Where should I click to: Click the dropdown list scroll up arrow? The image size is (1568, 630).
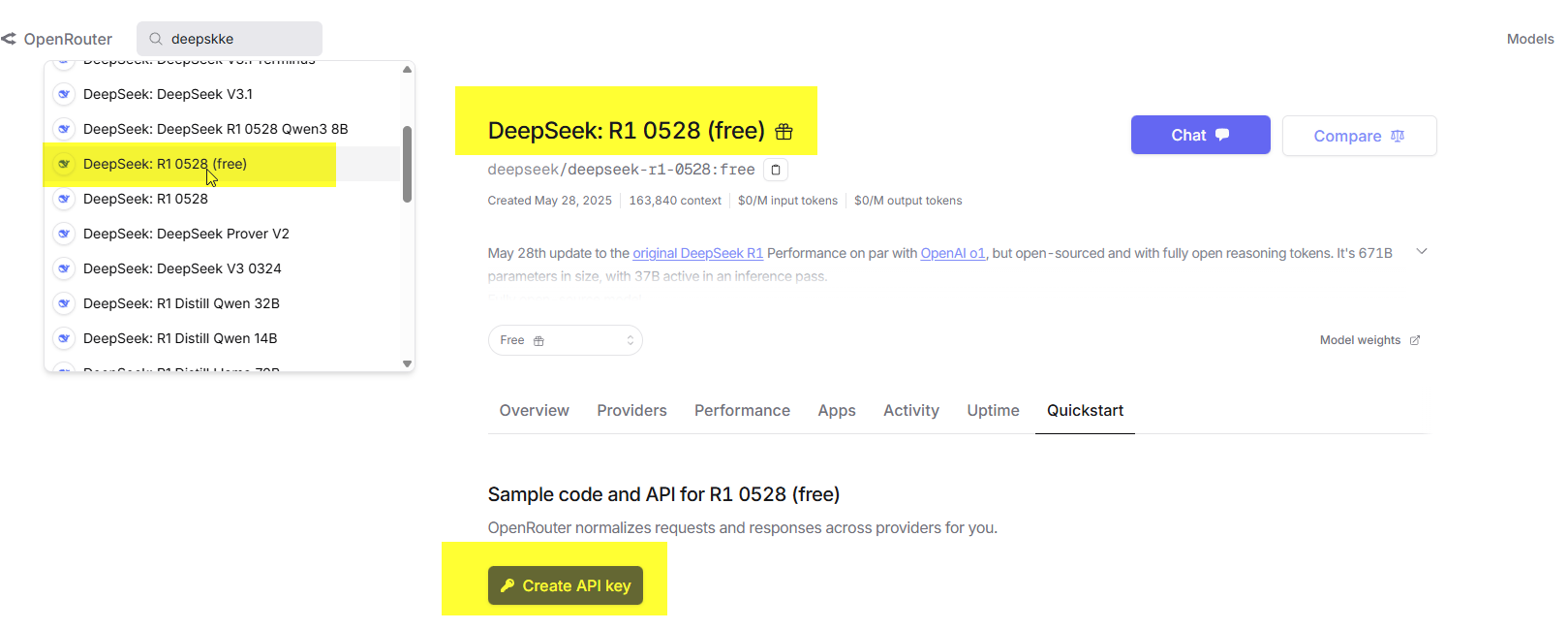pos(408,69)
